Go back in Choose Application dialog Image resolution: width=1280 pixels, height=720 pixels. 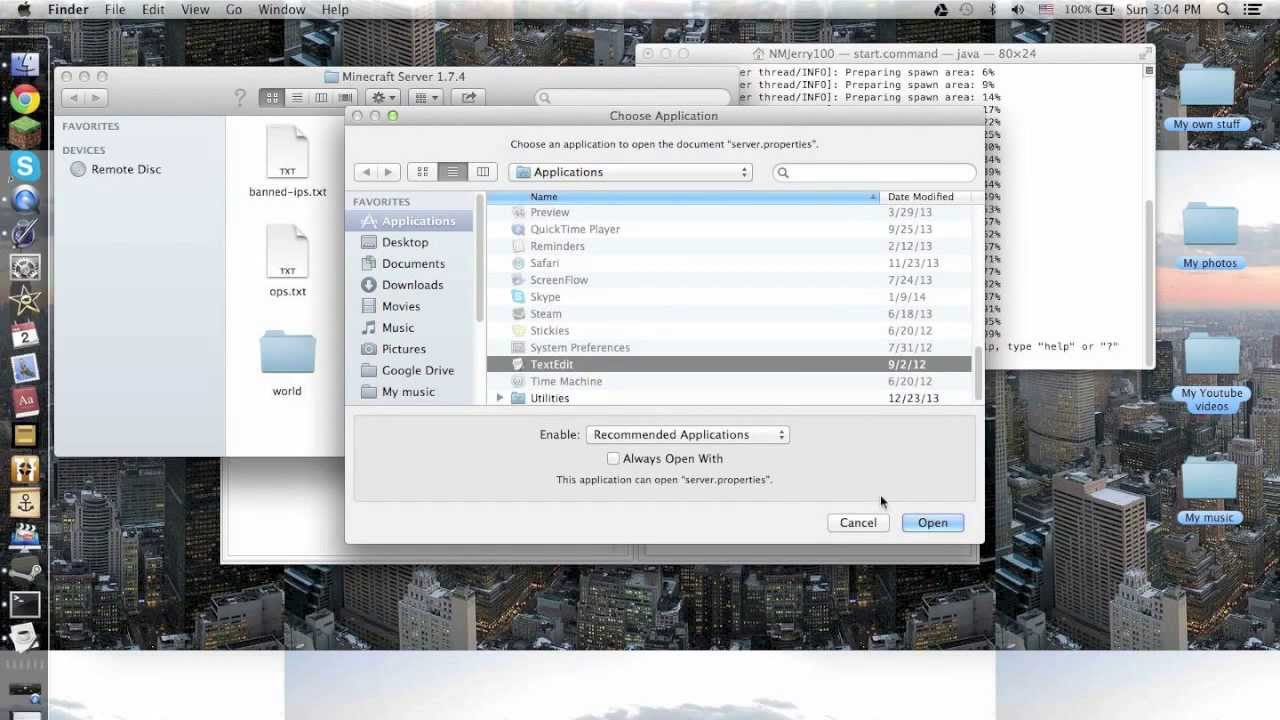(366, 172)
